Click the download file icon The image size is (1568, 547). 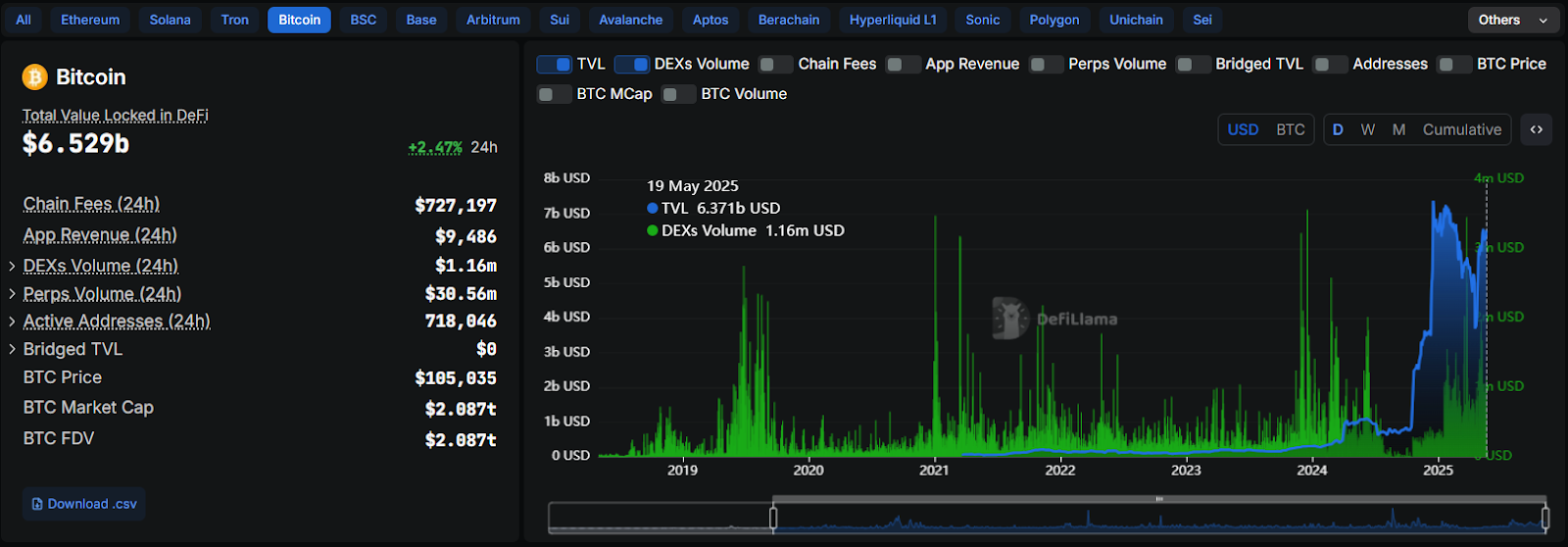pos(37,504)
